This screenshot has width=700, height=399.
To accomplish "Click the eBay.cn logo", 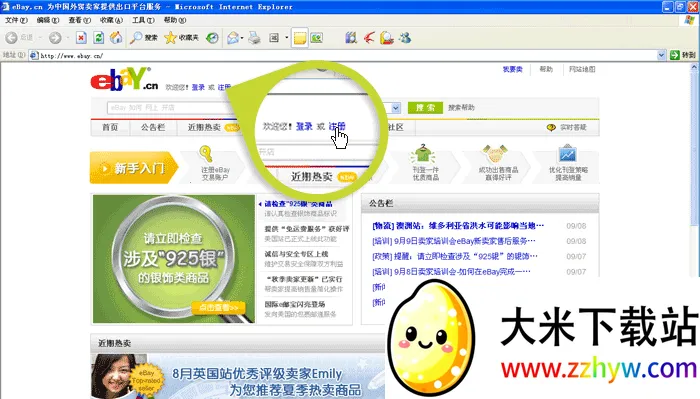I will tap(124, 79).
